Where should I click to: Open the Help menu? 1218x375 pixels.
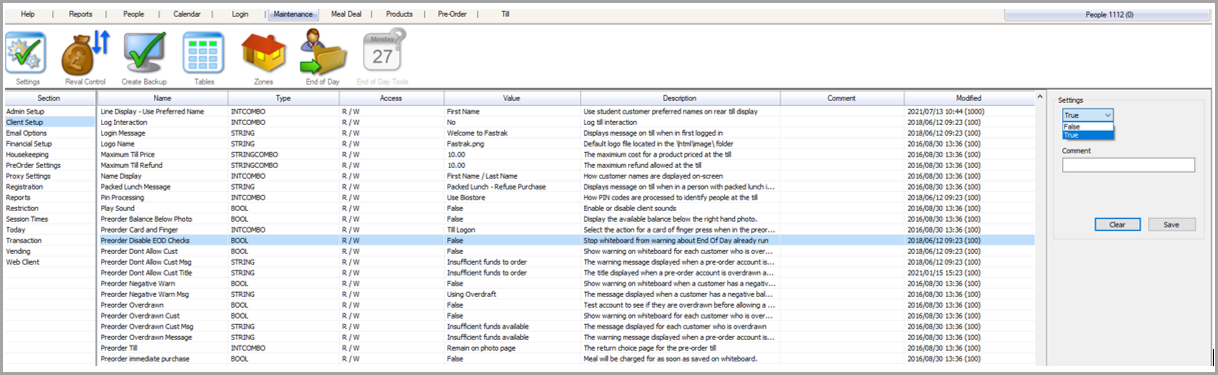coord(27,15)
